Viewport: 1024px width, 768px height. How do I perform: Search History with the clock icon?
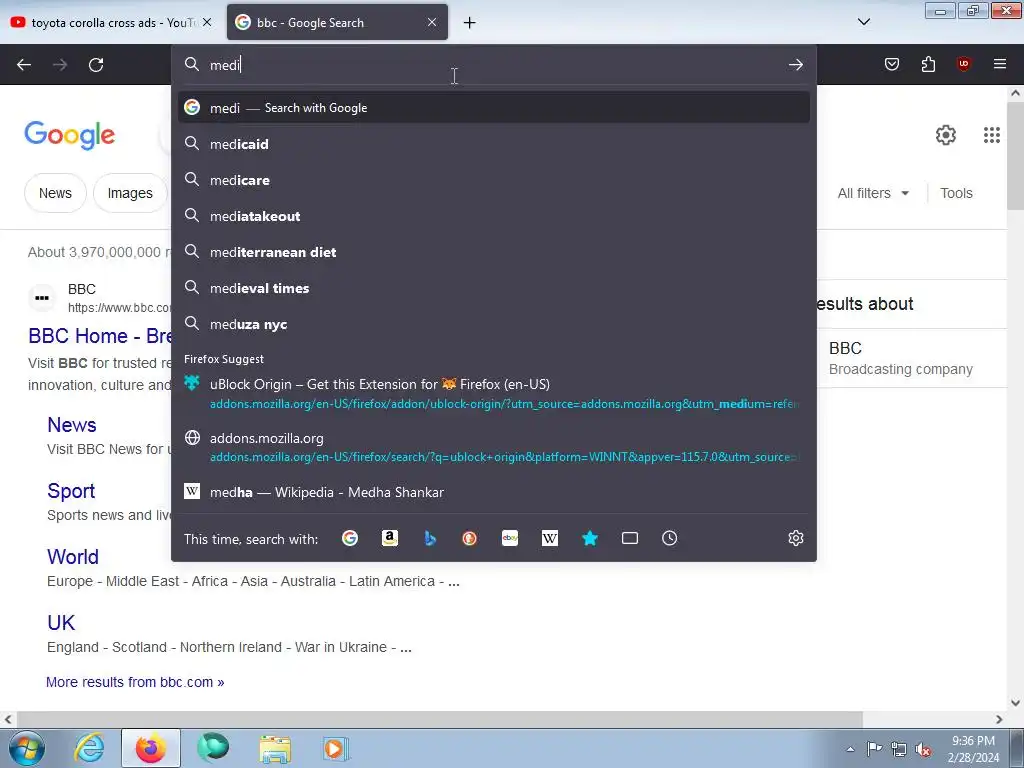tap(669, 538)
